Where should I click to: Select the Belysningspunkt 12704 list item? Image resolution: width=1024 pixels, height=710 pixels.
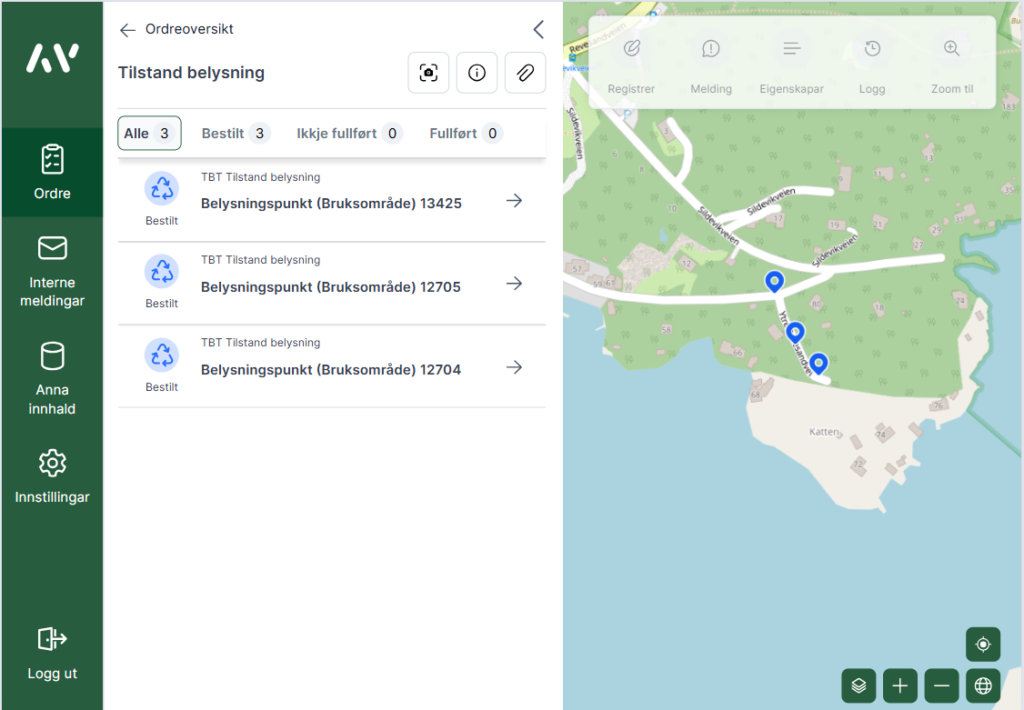click(331, 367)
